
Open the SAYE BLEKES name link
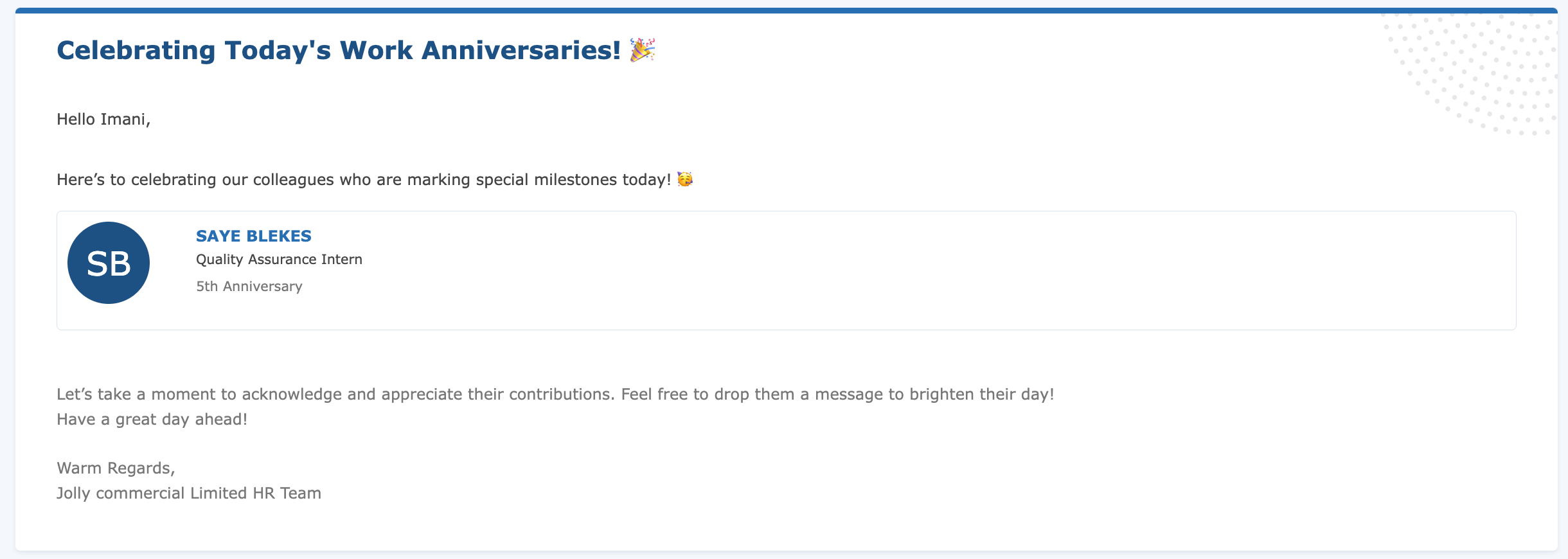click(x=254, y=236)
